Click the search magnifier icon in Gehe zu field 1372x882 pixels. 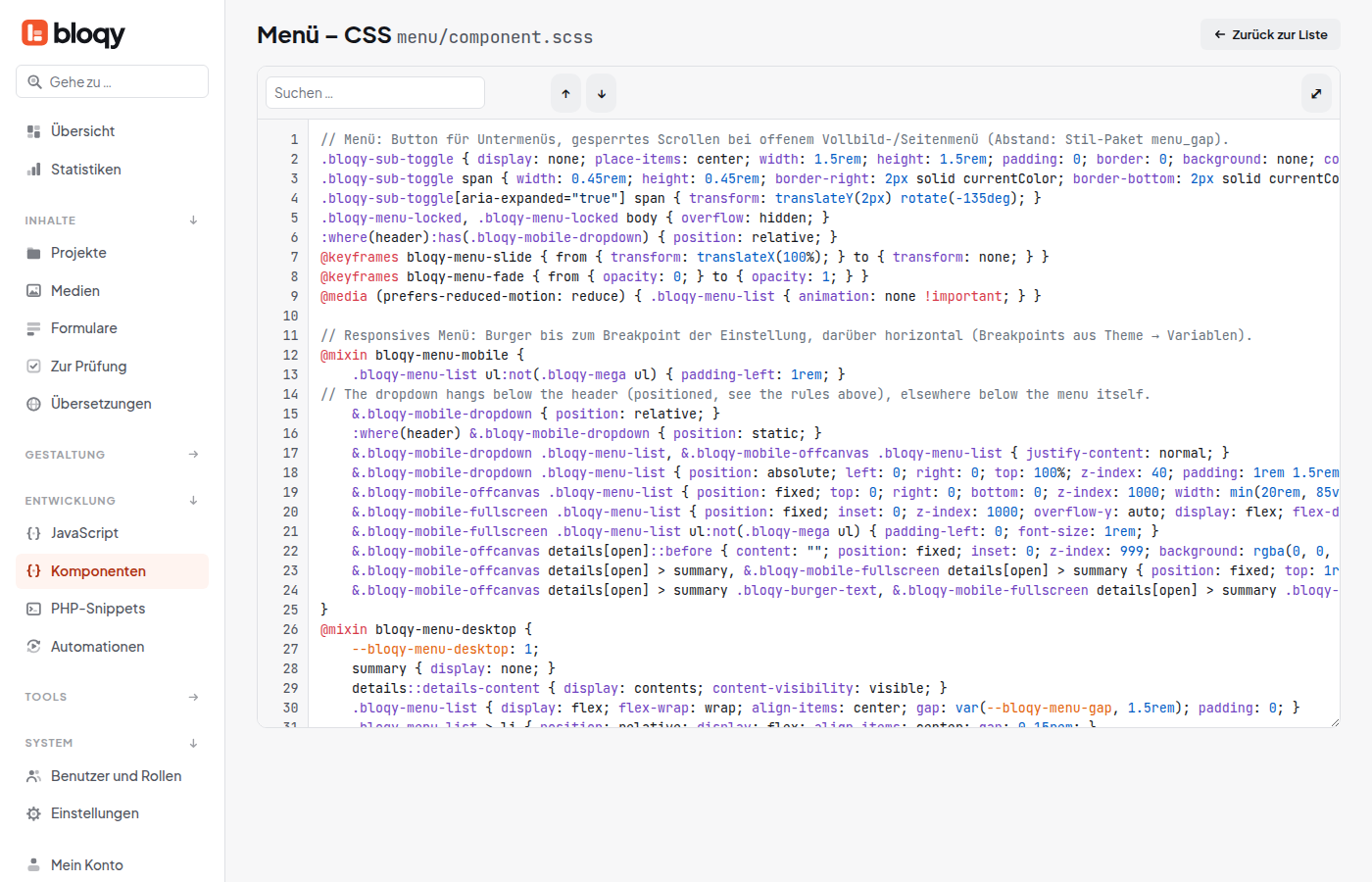[34, 82]
